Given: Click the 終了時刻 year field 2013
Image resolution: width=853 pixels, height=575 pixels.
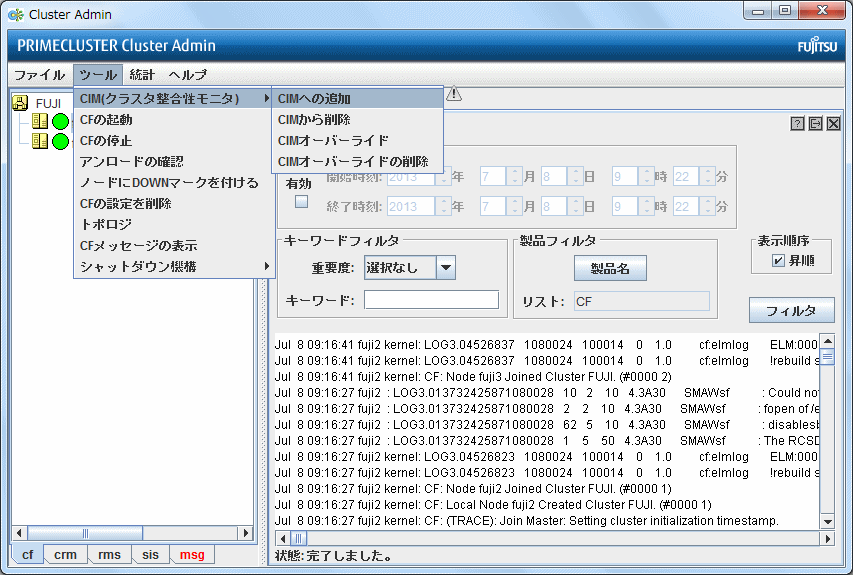Looking at the screenshot, I should [x=411, y=206].
